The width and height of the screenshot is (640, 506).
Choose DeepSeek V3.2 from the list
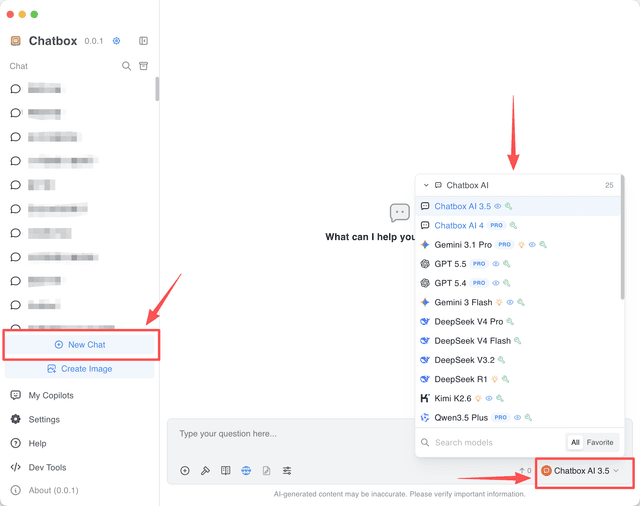pyautogui.click(x=518, y=360)
